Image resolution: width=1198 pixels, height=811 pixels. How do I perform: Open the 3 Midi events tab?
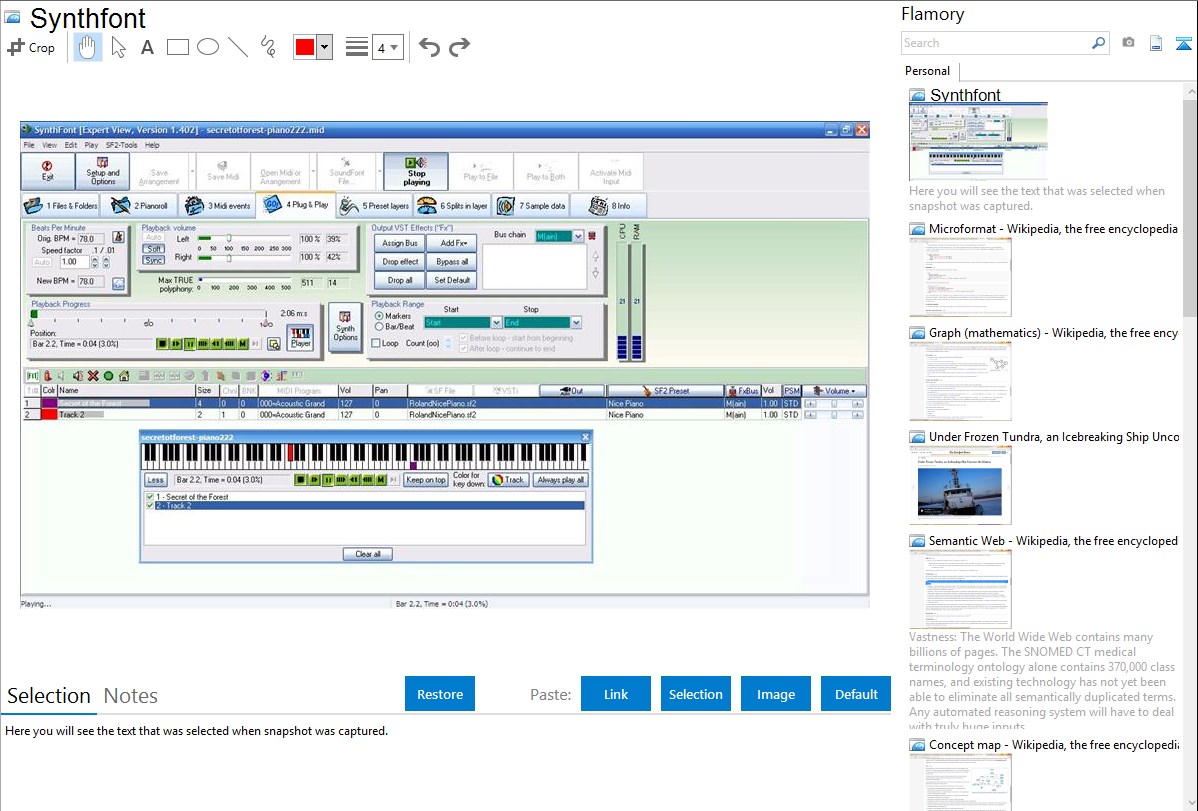(218, 206)
